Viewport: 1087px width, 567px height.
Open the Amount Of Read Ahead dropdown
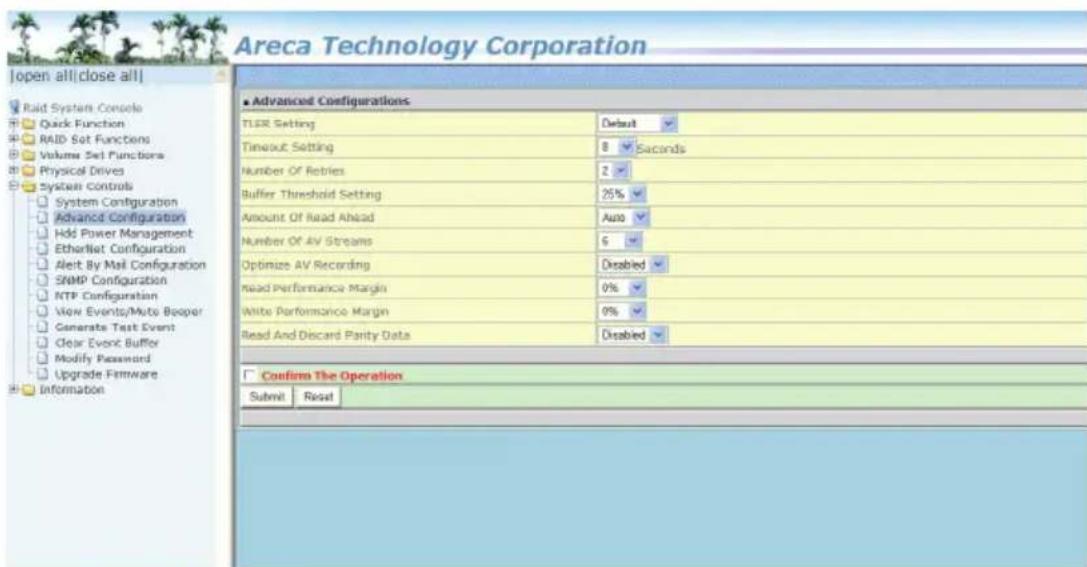(x=623, y=218)
